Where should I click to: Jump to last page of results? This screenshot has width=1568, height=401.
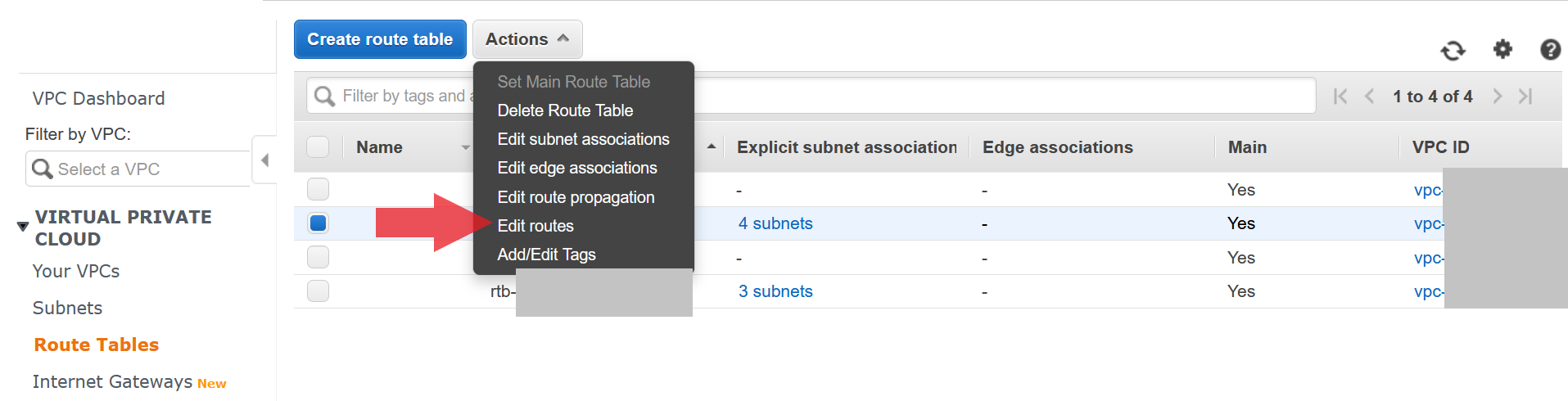[1525, 97]
